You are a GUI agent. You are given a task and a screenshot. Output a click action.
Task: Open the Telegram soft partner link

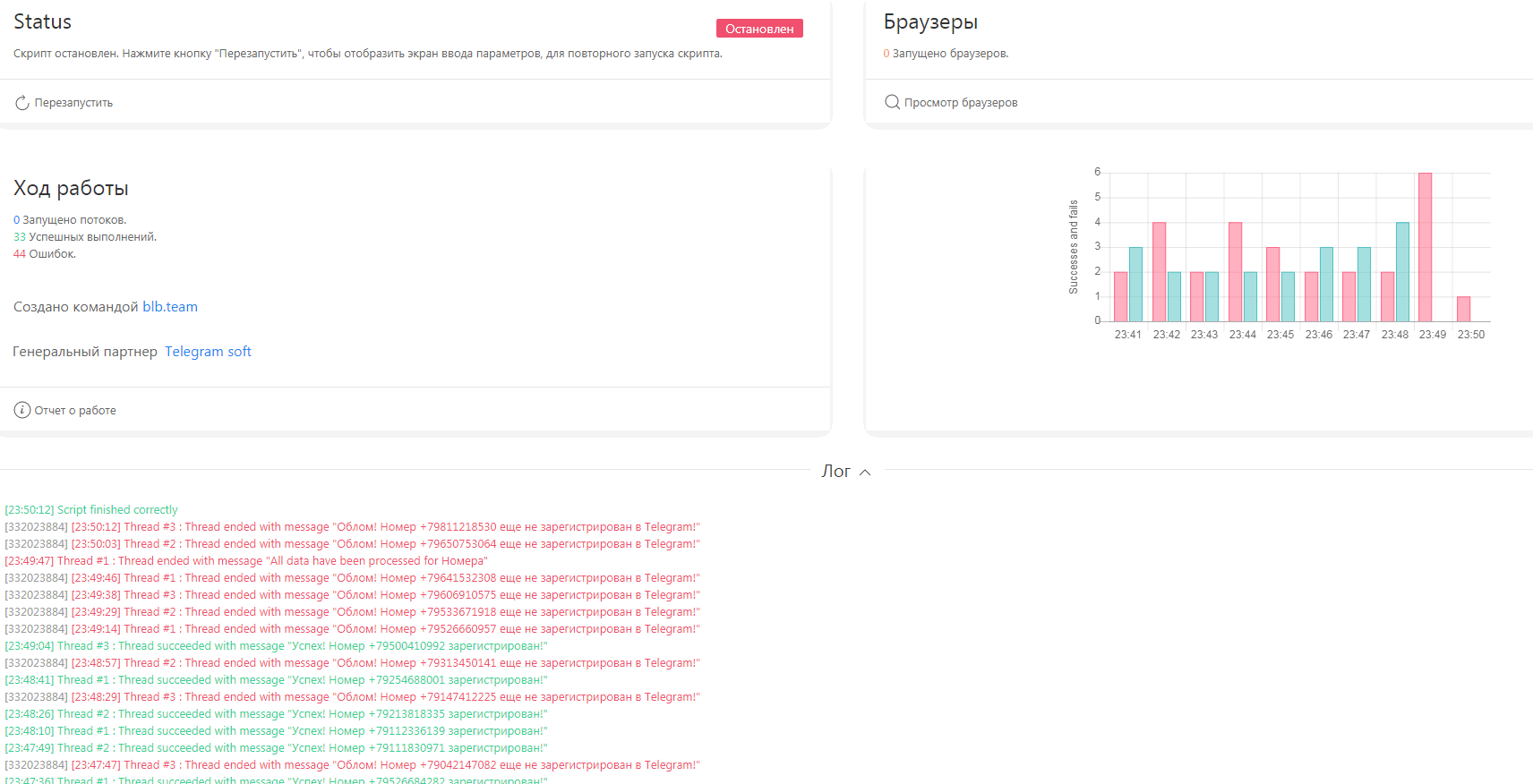coord(208,352)
